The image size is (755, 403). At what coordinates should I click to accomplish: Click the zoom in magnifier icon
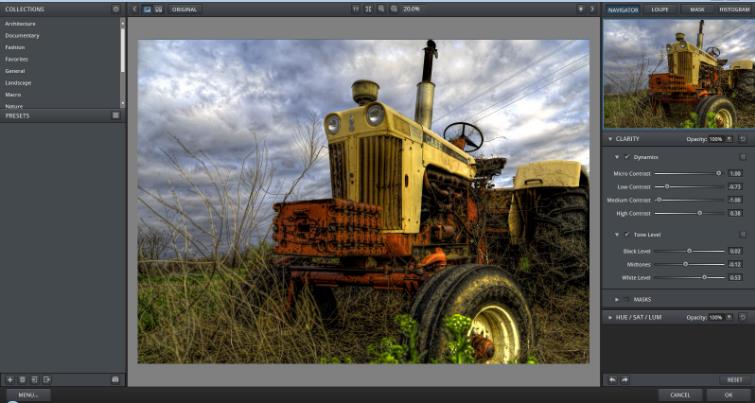pos(381,9)
